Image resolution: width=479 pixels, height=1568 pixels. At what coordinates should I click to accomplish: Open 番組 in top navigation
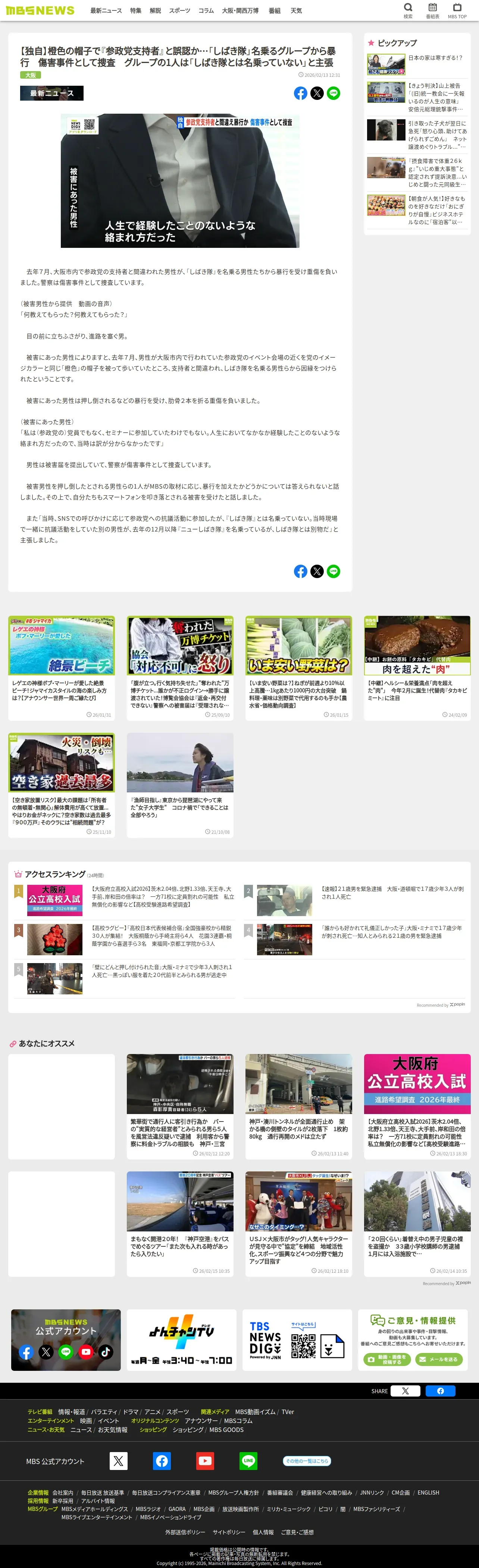[x=275, y=10]
